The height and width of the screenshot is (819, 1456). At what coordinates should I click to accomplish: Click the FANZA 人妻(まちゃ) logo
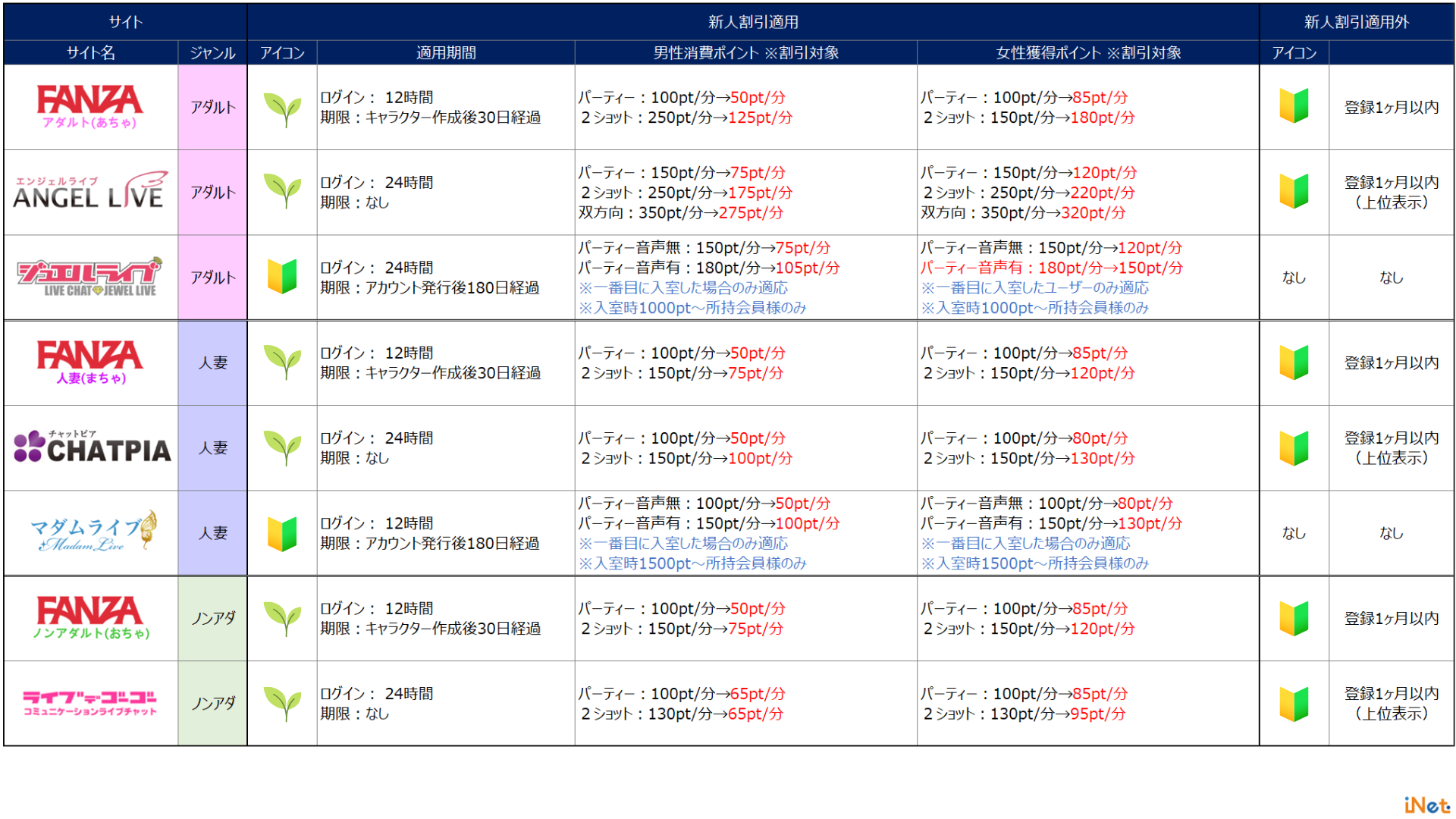pyautogui.click(x=89, y=362)
